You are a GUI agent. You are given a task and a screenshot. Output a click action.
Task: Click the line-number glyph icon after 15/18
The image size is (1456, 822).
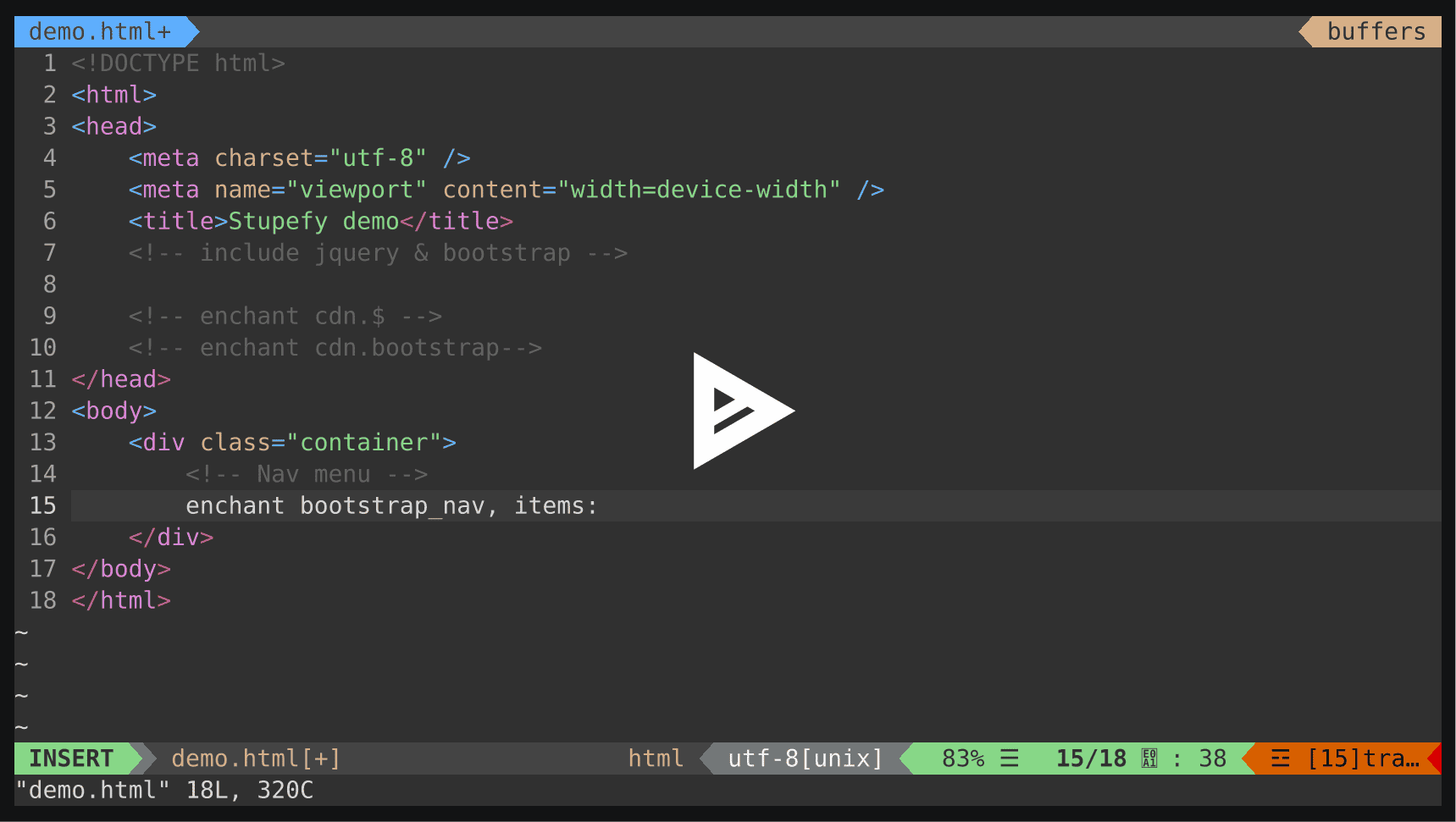pyautogui.click(x=1149, y=759)
